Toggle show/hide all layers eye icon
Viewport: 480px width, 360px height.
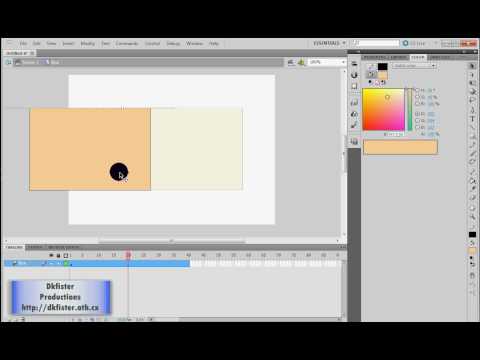[51, 255]
